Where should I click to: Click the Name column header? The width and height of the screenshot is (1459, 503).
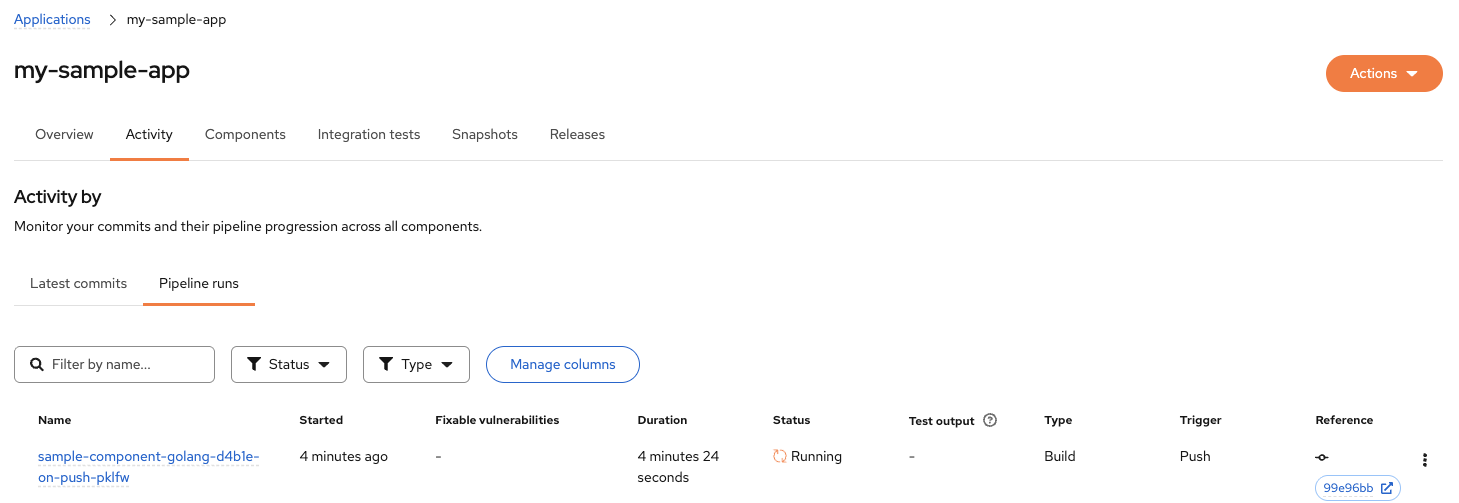coord(55,420)
